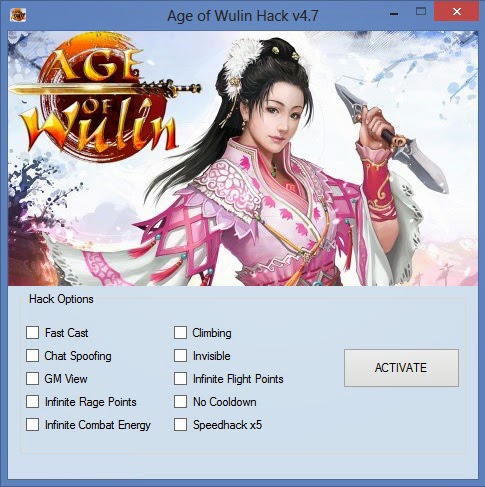
Task: Click the Hack Options group label
Action: click(61, 299)
